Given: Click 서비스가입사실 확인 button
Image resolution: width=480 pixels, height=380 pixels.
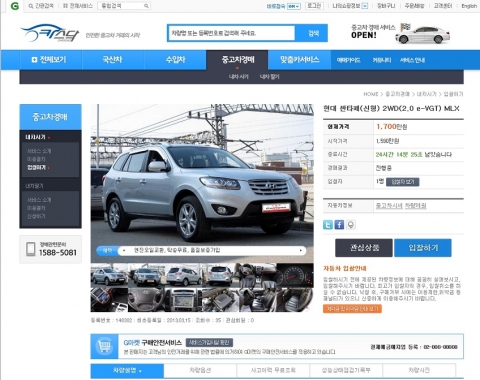Looking at the screenshot, I should 209,343.
